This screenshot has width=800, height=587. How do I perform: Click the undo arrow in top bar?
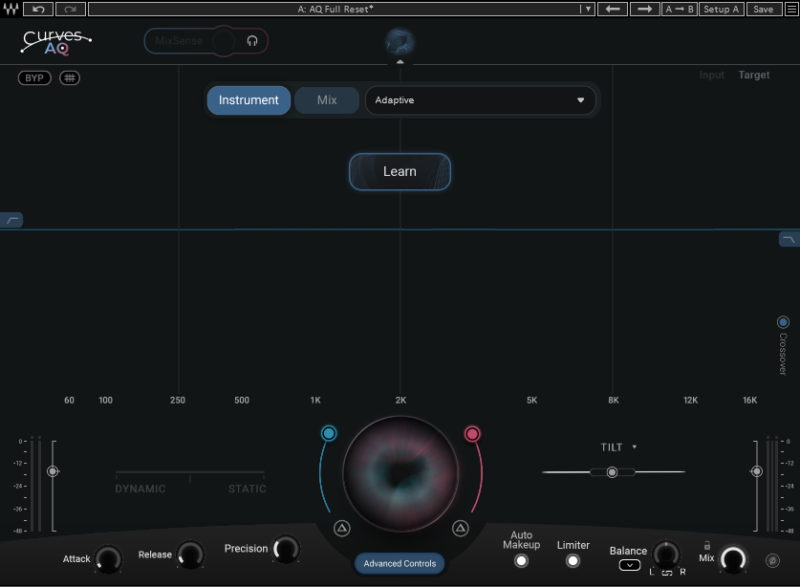39,9
